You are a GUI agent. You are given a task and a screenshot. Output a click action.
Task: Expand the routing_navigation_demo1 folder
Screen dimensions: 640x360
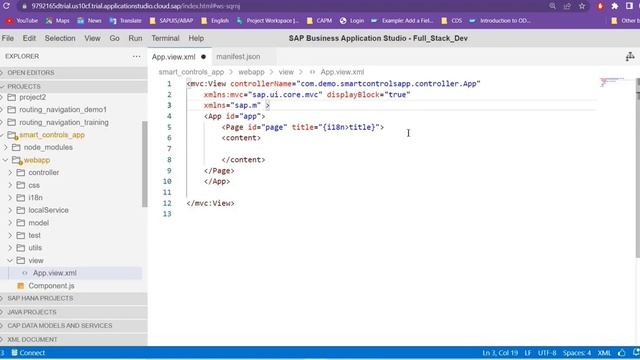click(63, 109)
